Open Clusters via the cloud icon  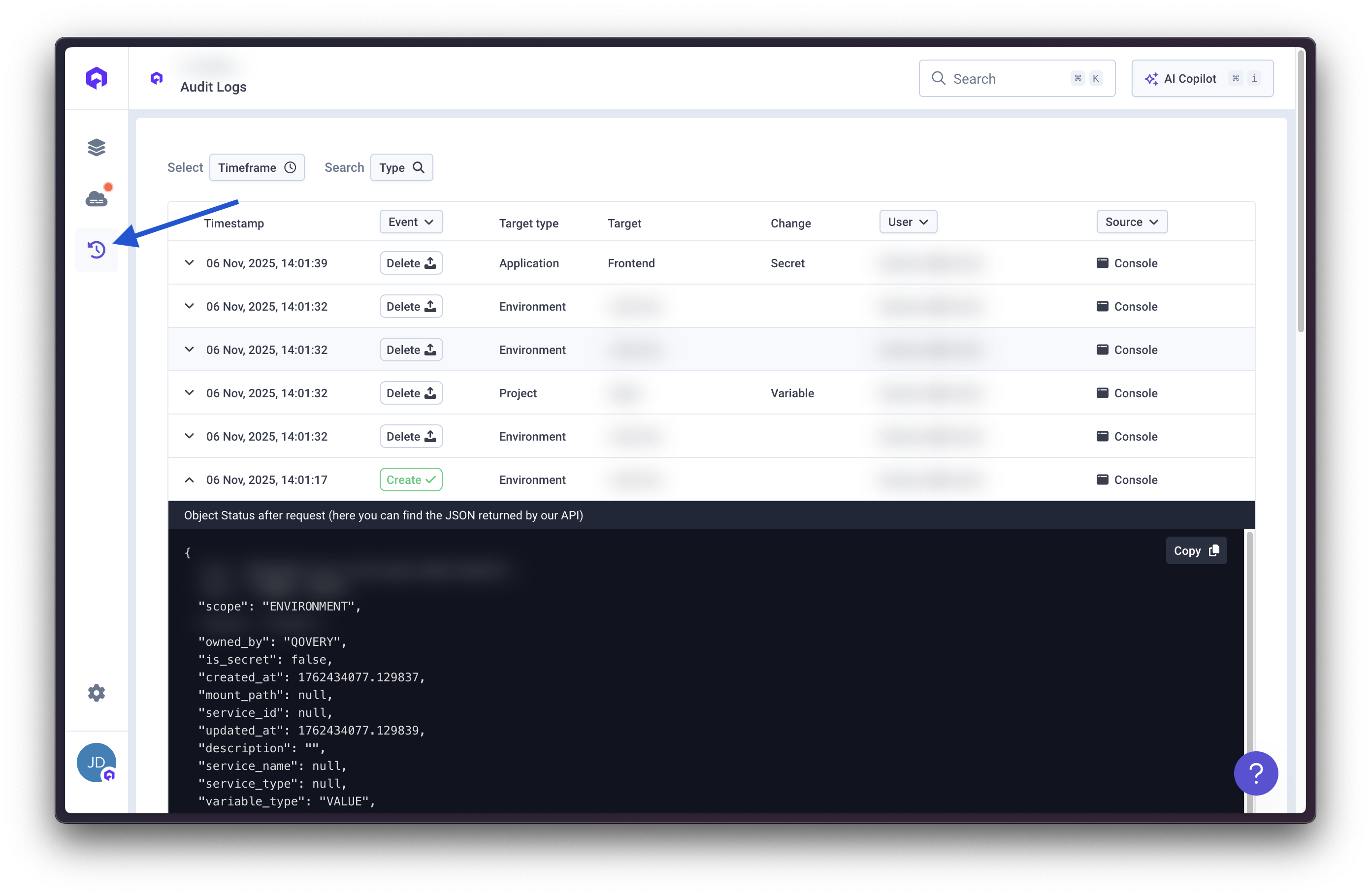point(96,197)
